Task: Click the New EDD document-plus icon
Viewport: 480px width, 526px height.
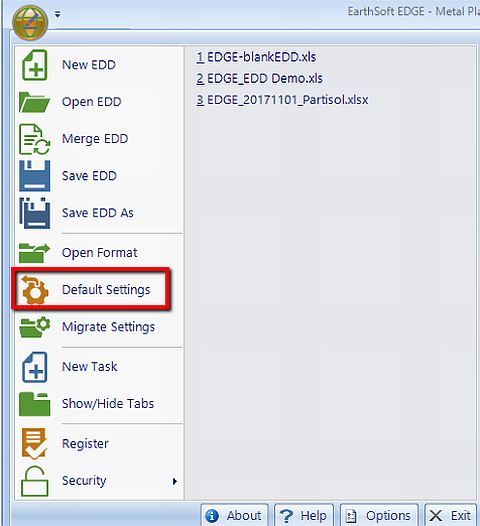Action: (35, 65)
